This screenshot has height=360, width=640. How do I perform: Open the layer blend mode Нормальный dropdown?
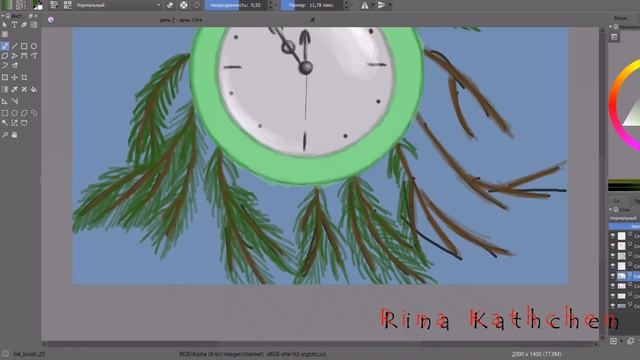click(624, 218)
